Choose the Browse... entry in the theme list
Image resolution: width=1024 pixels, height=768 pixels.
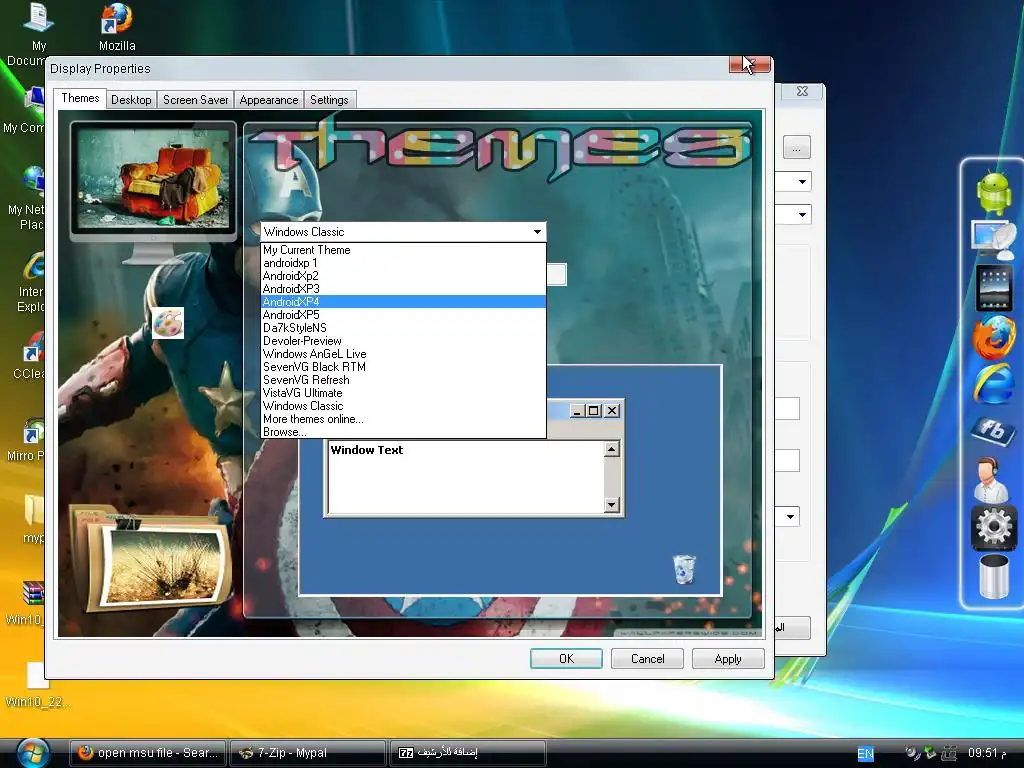point(404,432)
